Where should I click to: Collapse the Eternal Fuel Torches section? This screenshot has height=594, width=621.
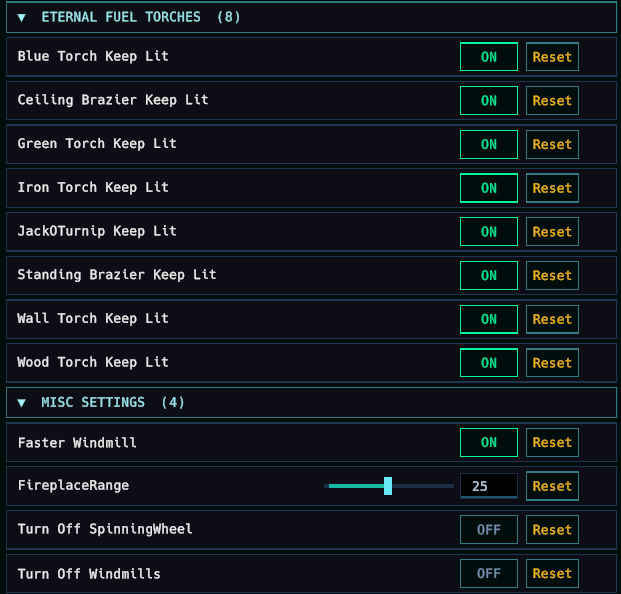(311, 17)
